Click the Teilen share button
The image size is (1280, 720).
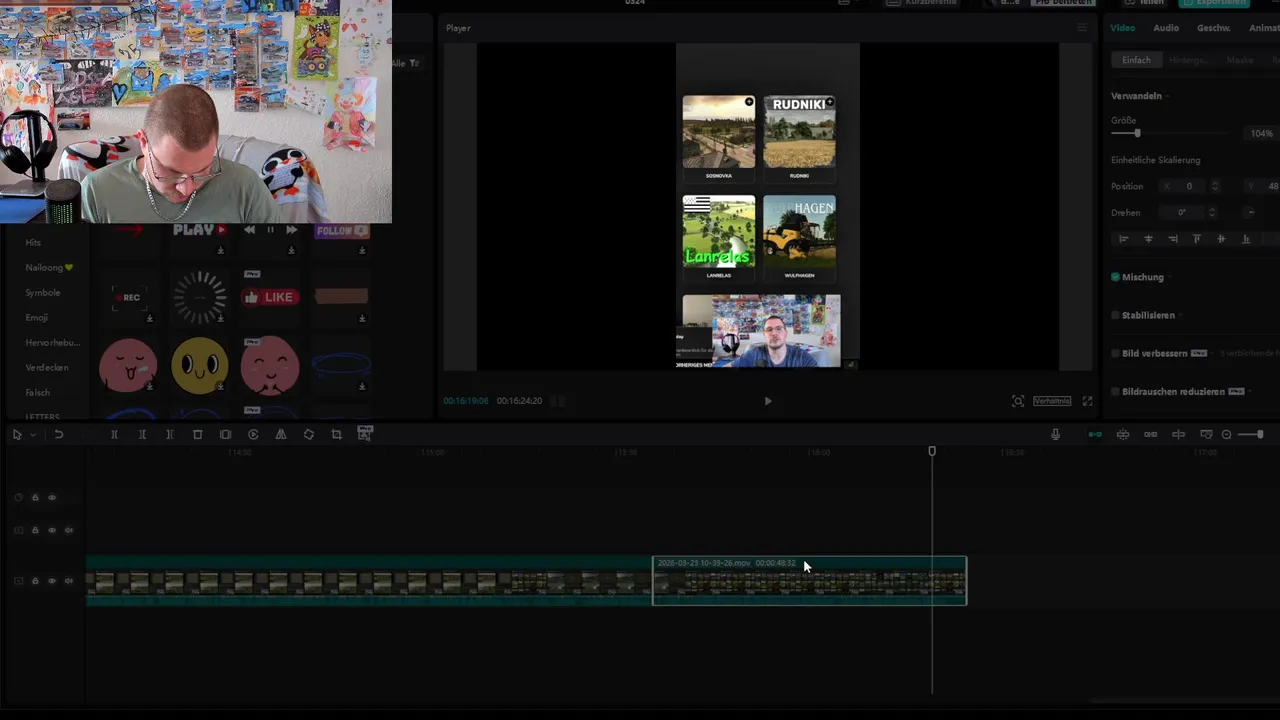coord(1147,3)
